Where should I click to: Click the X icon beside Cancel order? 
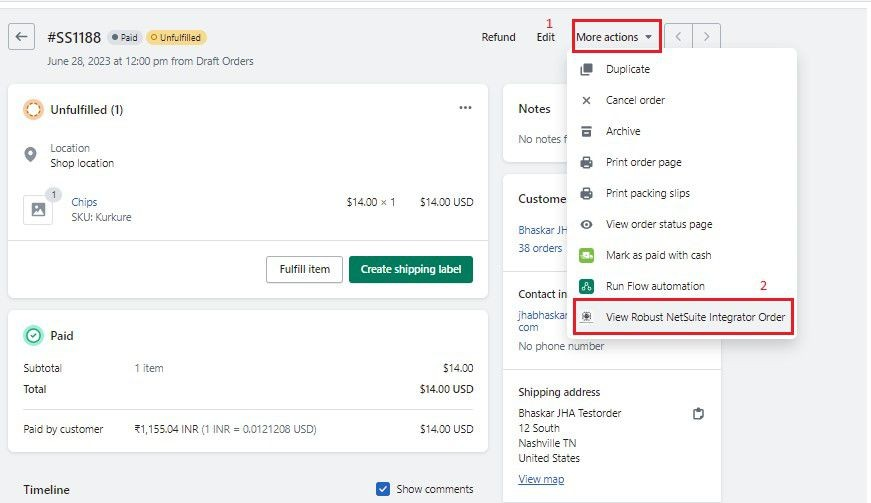point(586,100)
